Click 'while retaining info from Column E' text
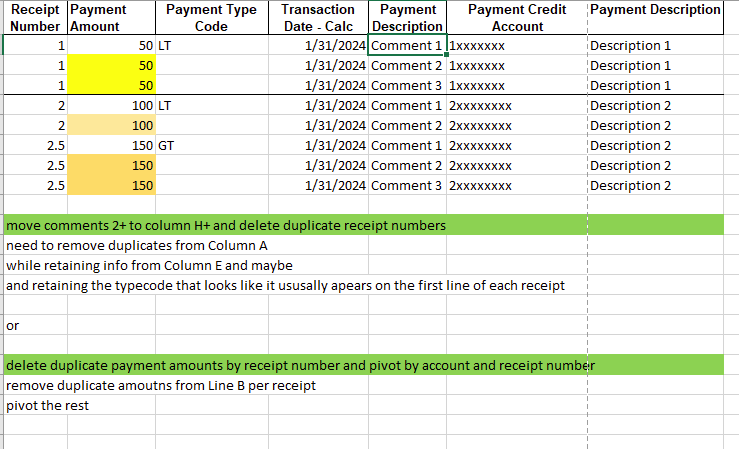 [149, 265]
